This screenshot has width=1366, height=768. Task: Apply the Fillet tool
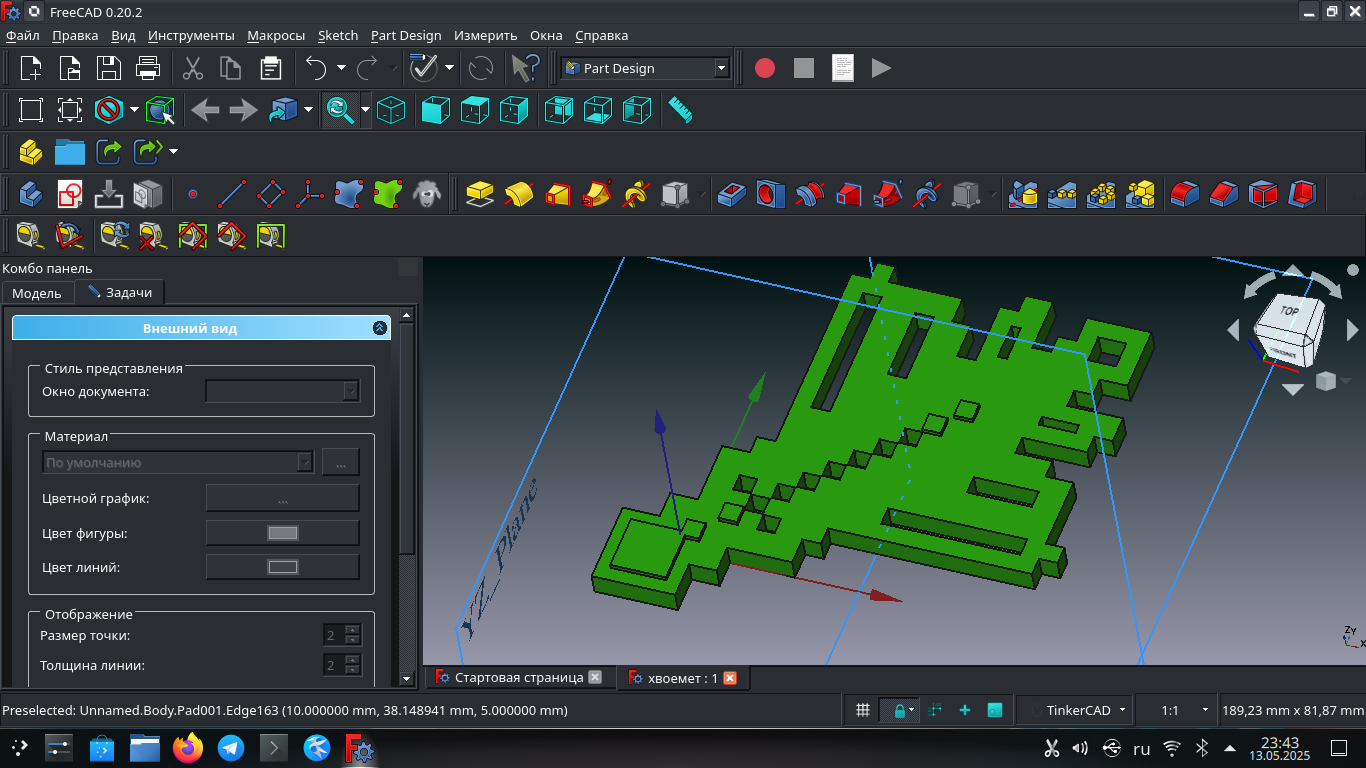click(1185, 193)
